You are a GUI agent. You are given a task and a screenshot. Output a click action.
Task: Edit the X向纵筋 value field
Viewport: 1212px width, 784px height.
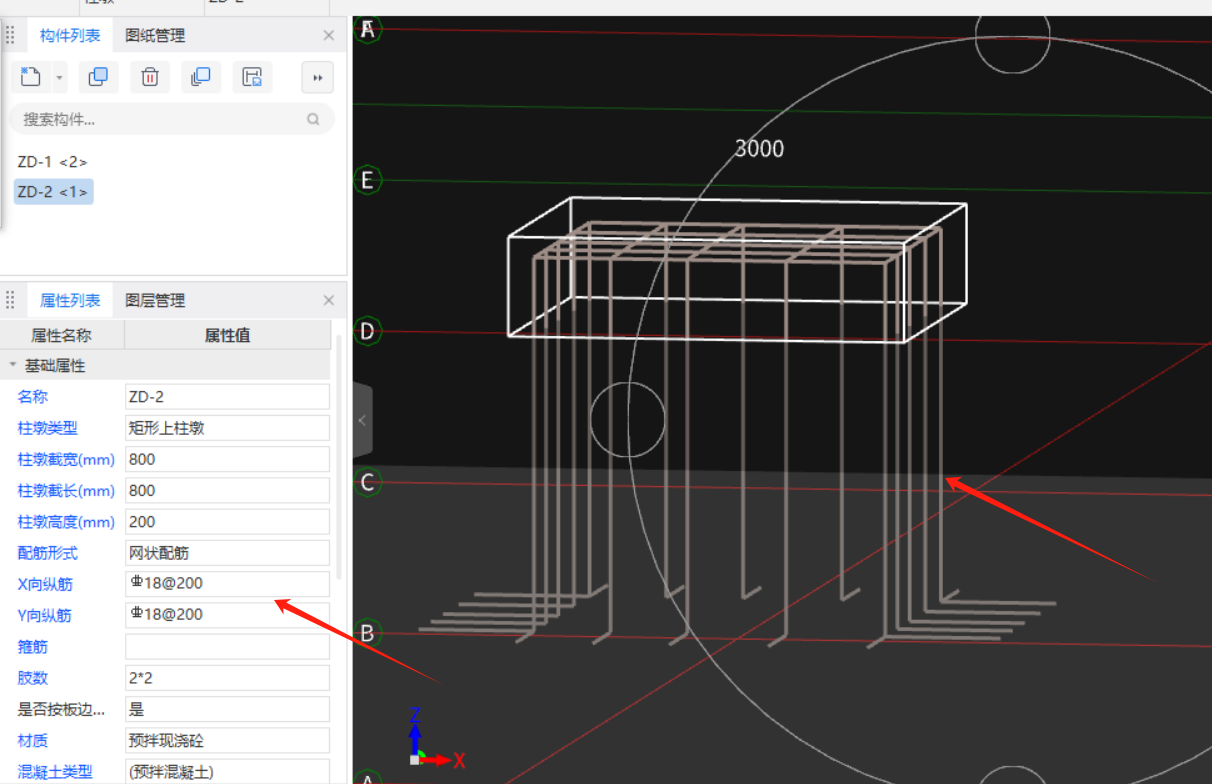pyautogui.click(x=227, y=584)
